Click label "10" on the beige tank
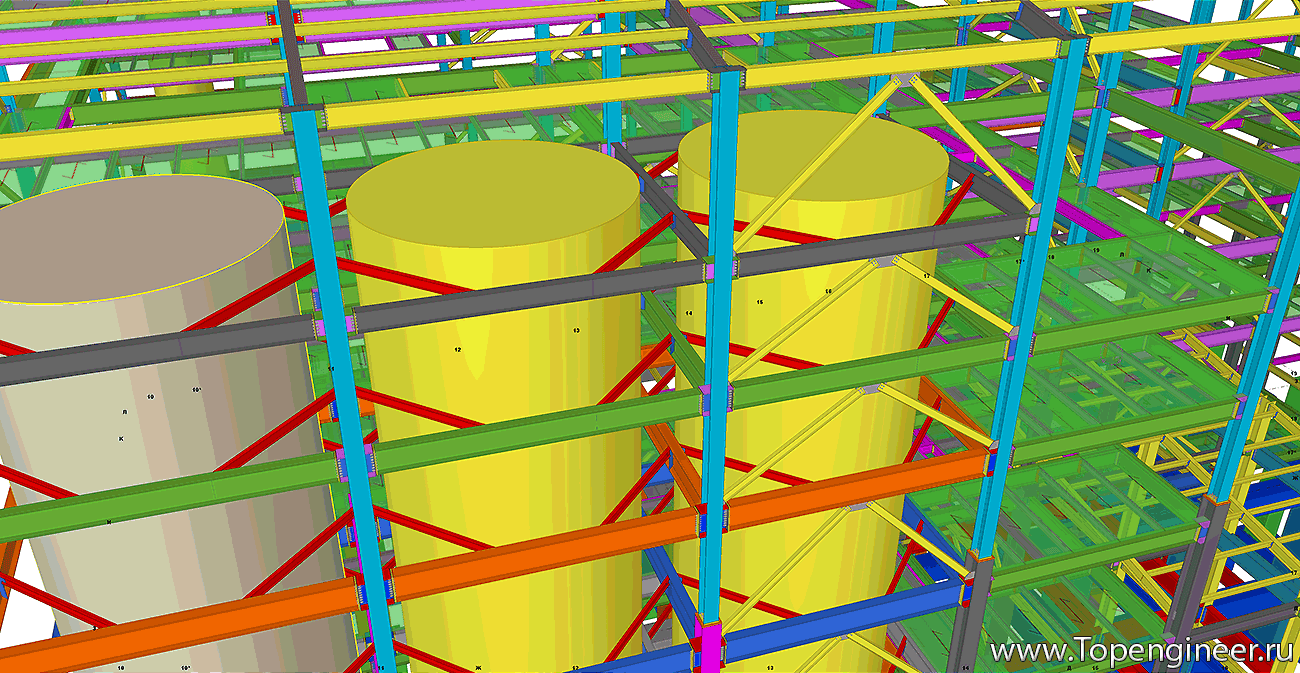 pos(150,397)
